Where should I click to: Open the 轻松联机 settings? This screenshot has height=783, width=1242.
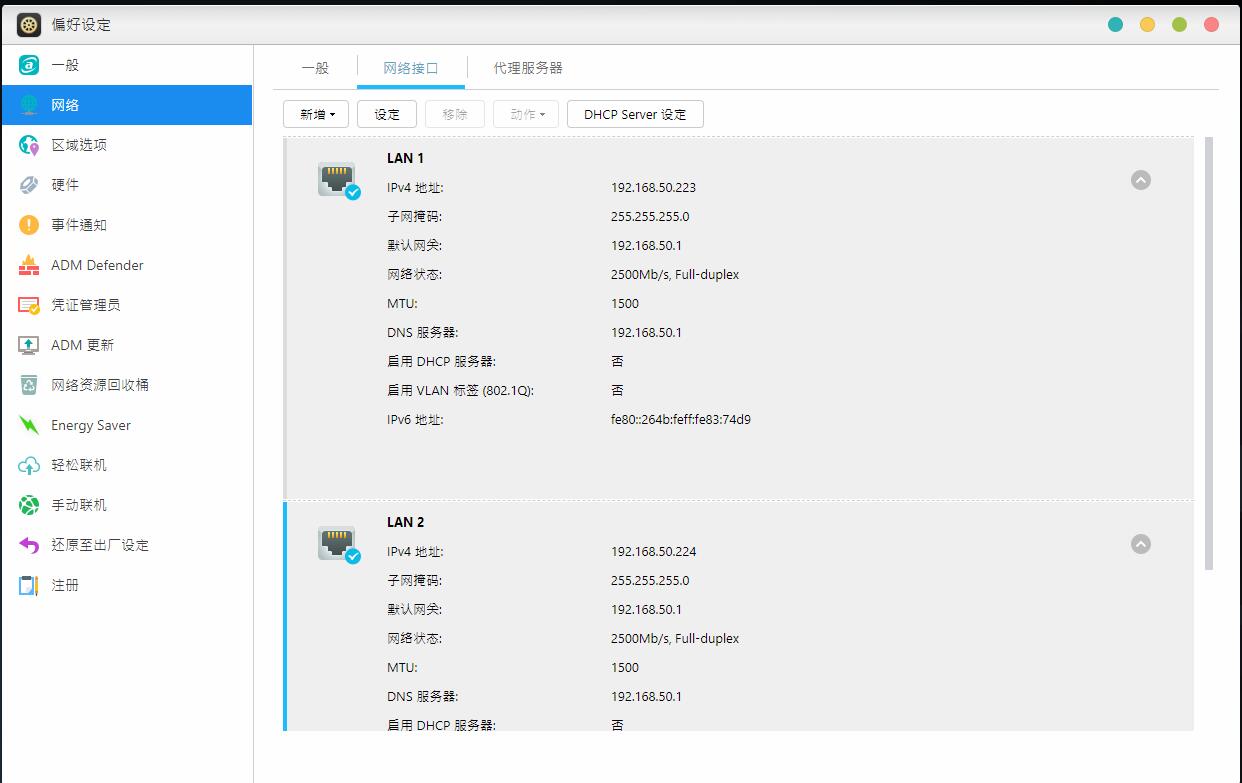pos(78,464)
